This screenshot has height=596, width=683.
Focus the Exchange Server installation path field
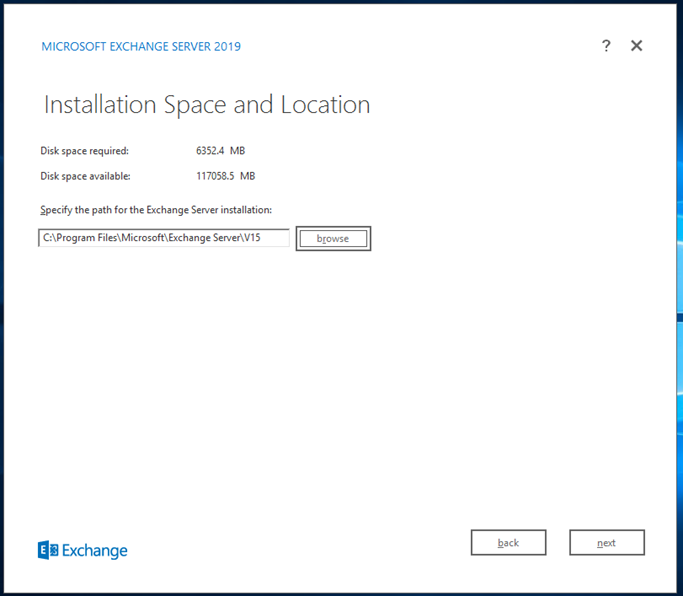pos(164,238)
